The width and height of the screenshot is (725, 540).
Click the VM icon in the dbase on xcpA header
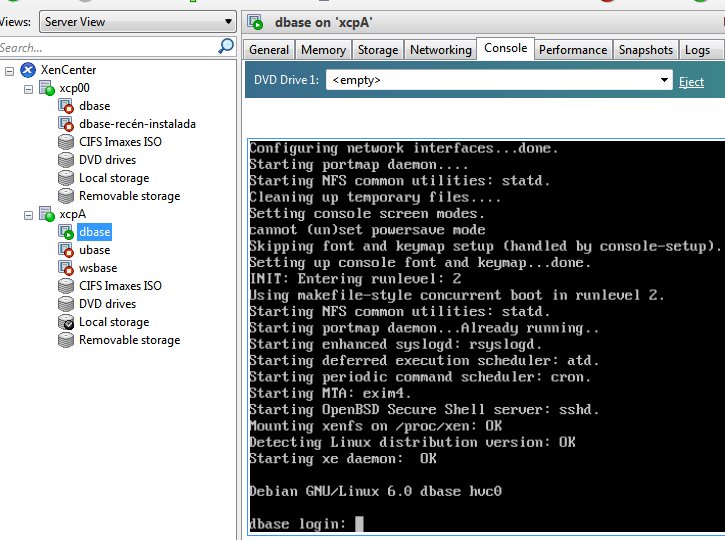coord(255,22)
